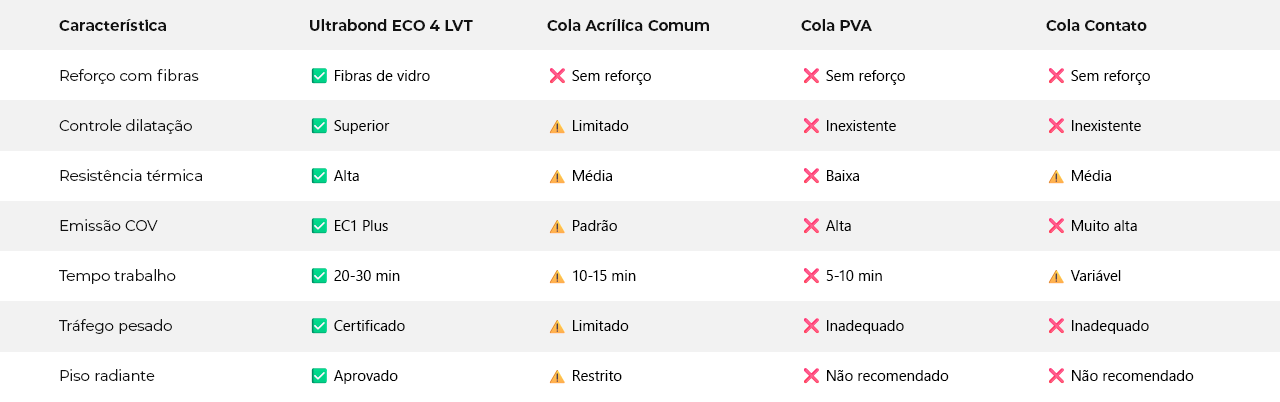Click warning icon beside Restrito
1280x402 pixels.
click(x=557, y=377)
